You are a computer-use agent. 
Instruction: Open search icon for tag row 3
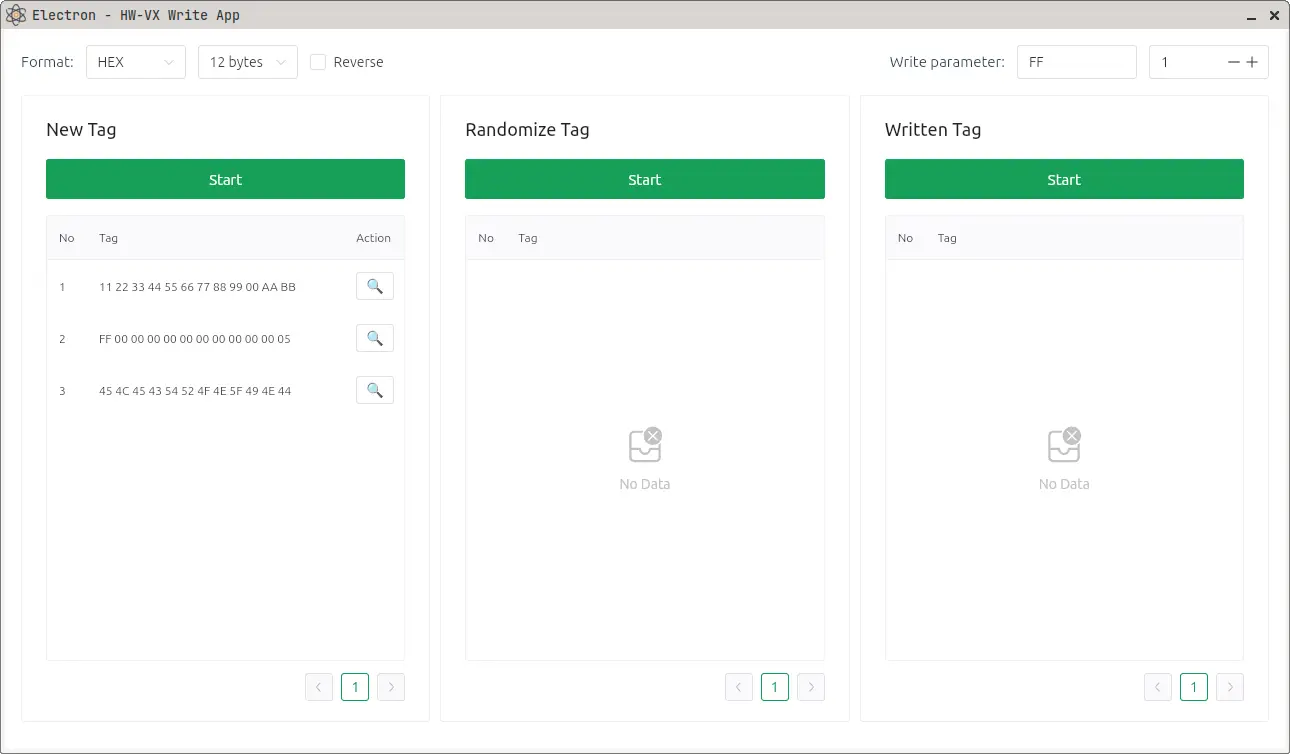(x=375, y=390)
